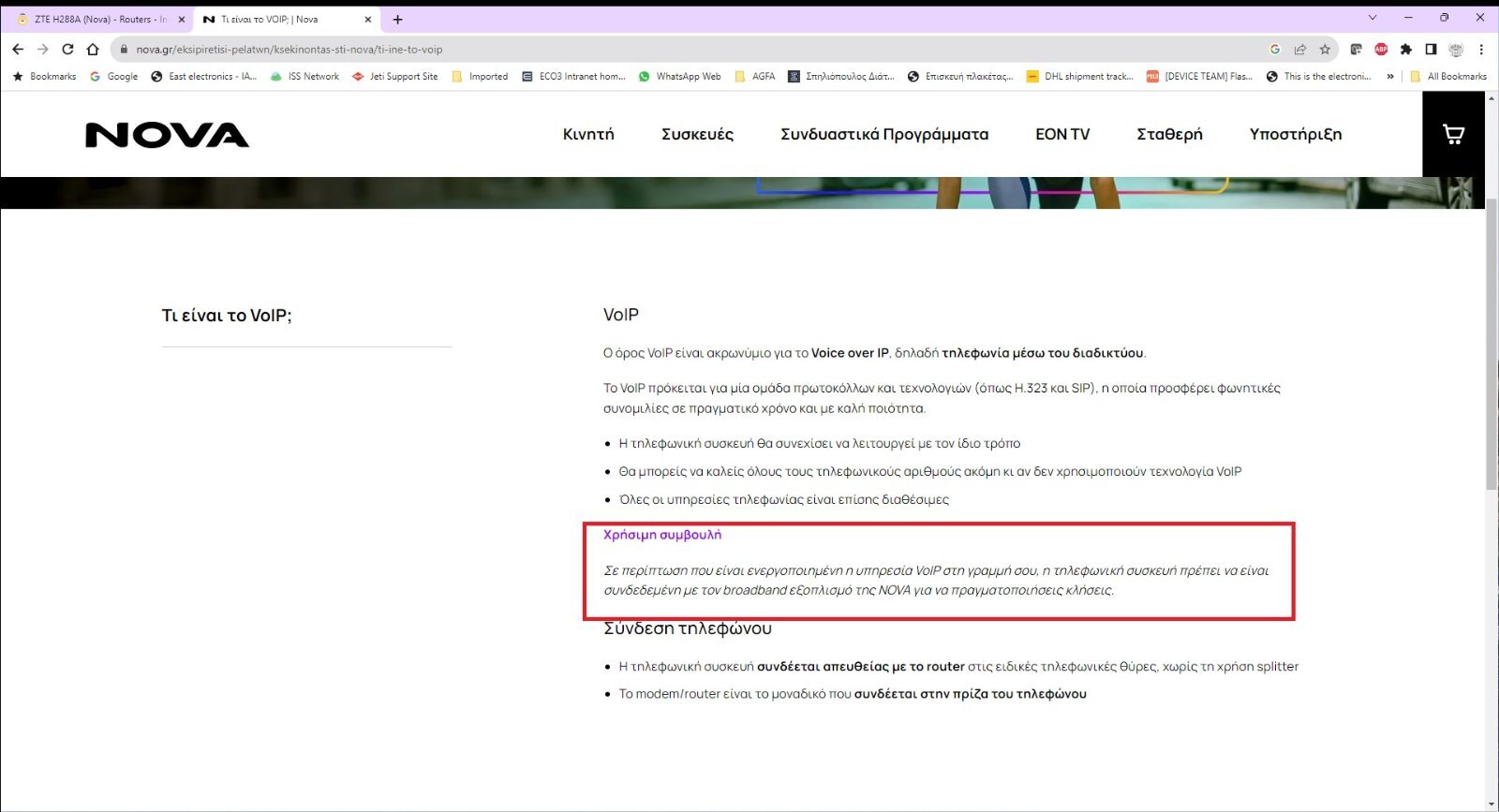Open the East electronics bookmark

[203, 77]
